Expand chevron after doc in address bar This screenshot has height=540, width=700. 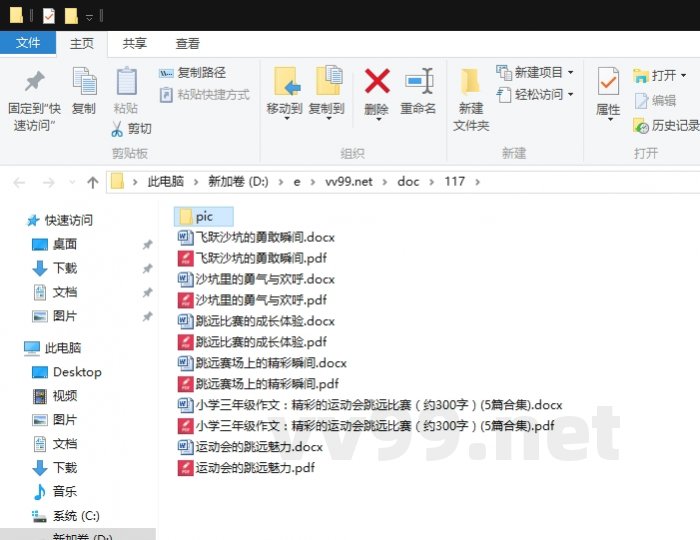431,182
